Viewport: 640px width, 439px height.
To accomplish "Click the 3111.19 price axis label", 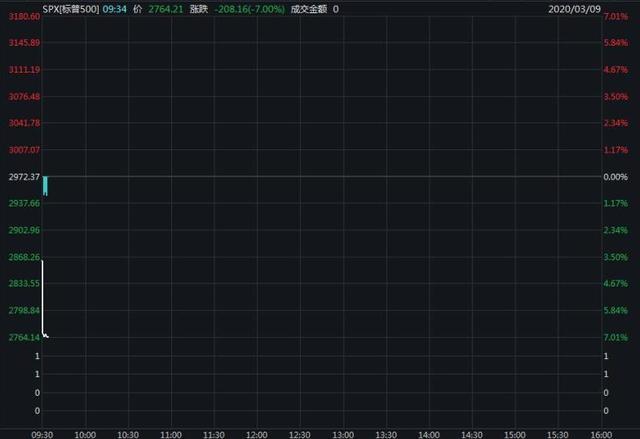I will tap(24, 69).
